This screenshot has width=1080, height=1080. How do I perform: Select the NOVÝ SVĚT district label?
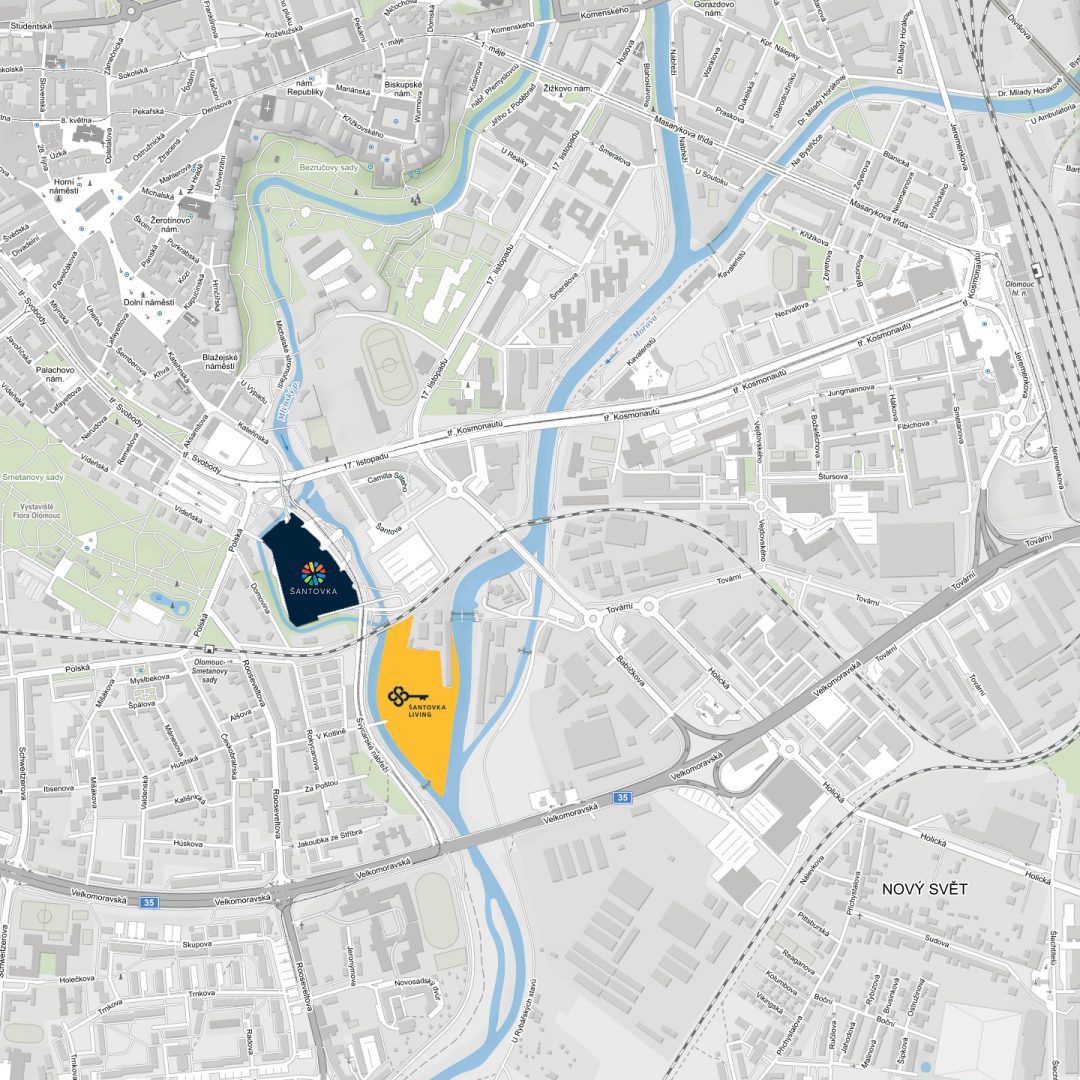[x=924, y=889]
